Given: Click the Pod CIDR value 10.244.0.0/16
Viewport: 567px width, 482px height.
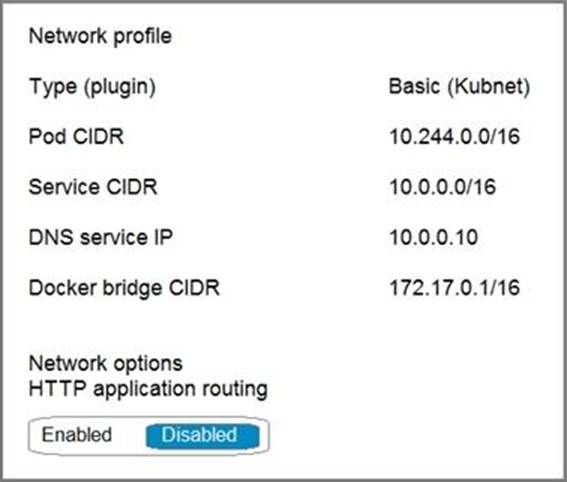Looking at the screenshot, I should [454, 137].
